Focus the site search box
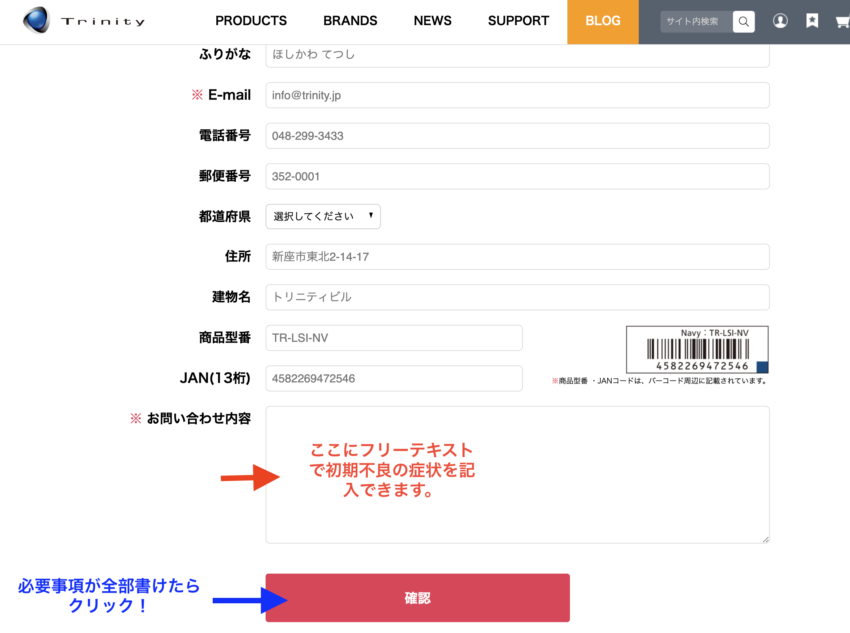Image resolution: width=850 pixels, height=633 pixels. click(696, 21)
